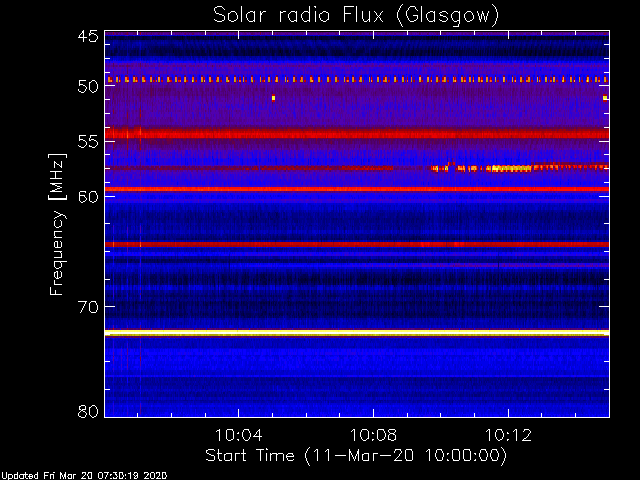Click the red band near 64 MHz
640x480 pixels.
357,244
